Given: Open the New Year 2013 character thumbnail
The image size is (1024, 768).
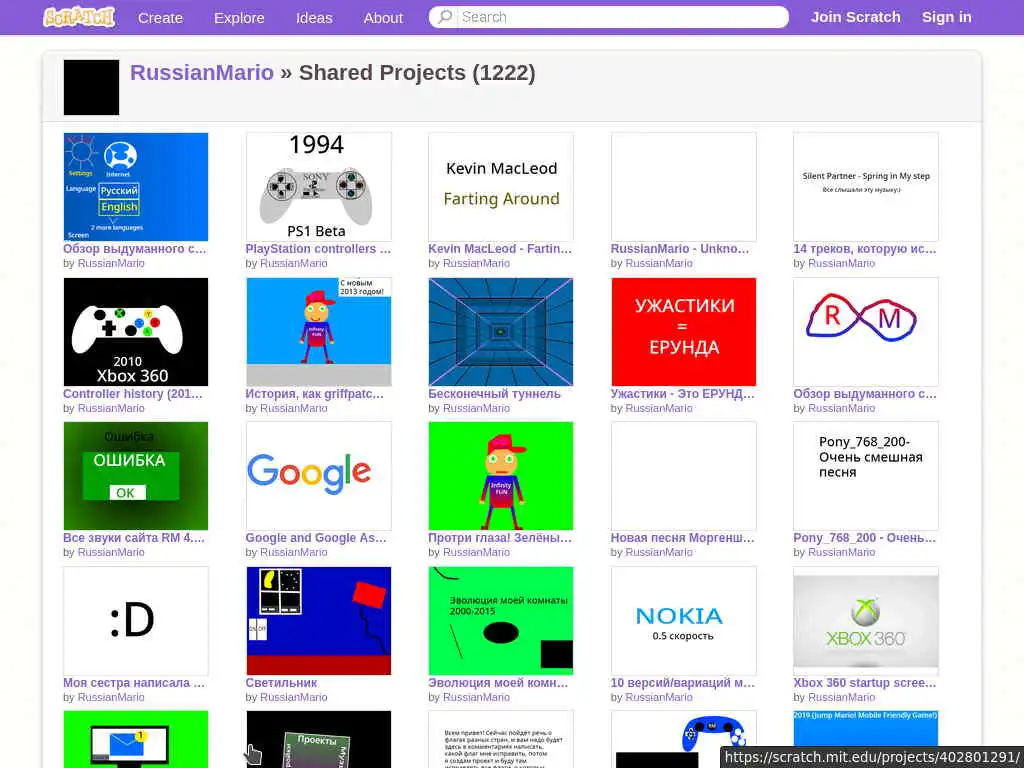Looking at the screenshot, I should pos(319,332).
